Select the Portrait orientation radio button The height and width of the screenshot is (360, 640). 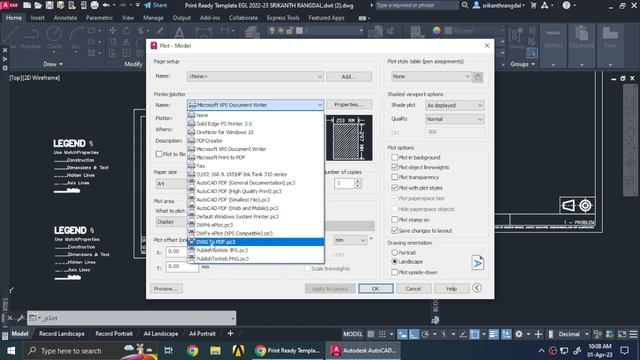394,253
